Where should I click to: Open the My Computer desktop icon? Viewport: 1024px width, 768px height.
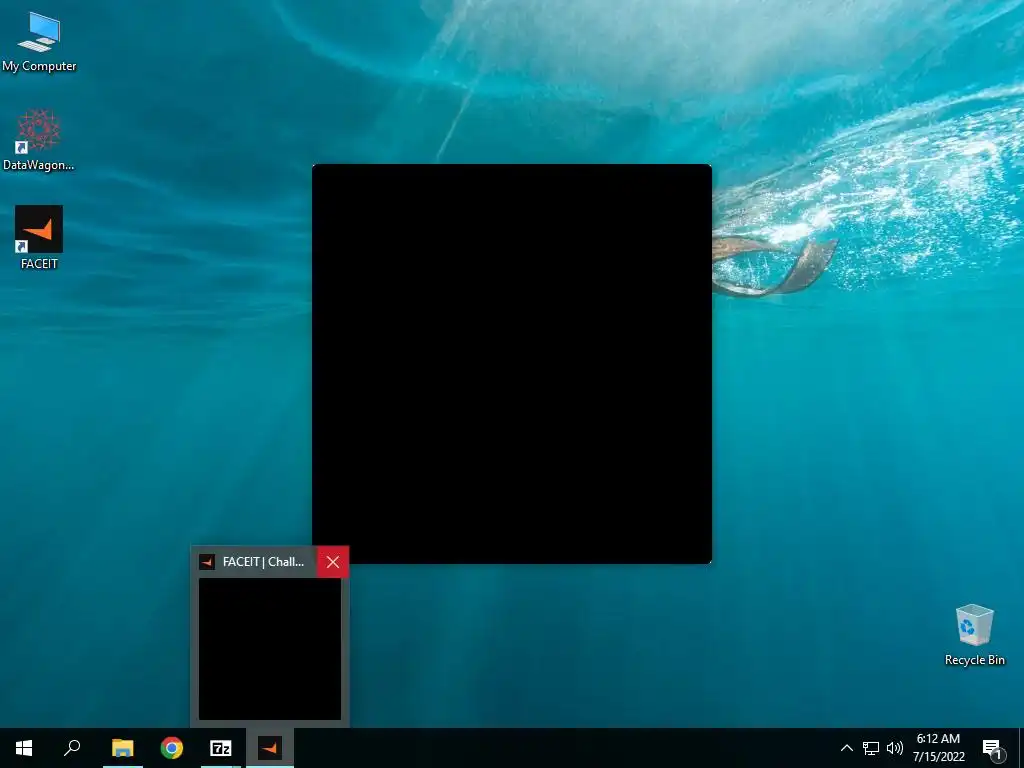(x=39, y=41)
